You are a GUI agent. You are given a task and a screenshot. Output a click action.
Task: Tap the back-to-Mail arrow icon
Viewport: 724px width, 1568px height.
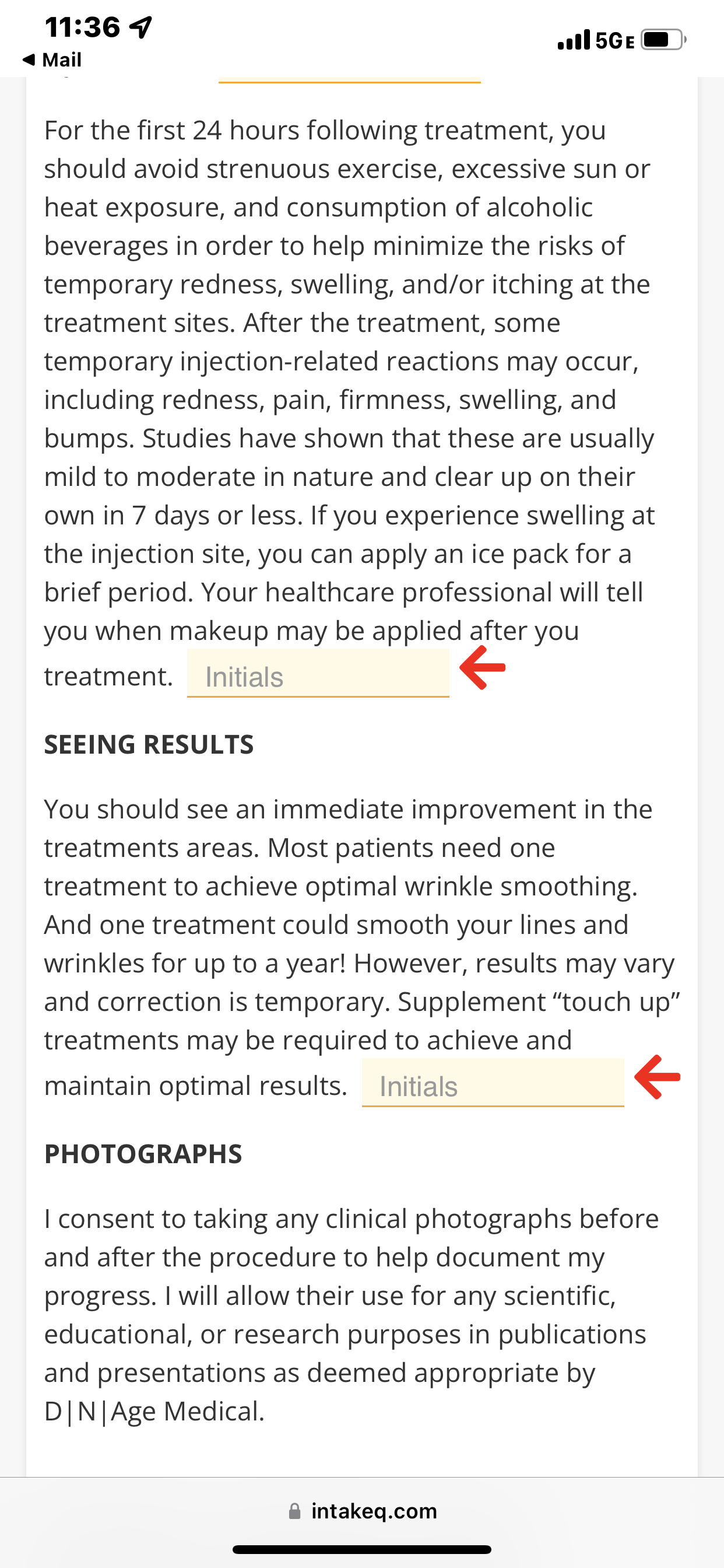(x=28, y=60)
